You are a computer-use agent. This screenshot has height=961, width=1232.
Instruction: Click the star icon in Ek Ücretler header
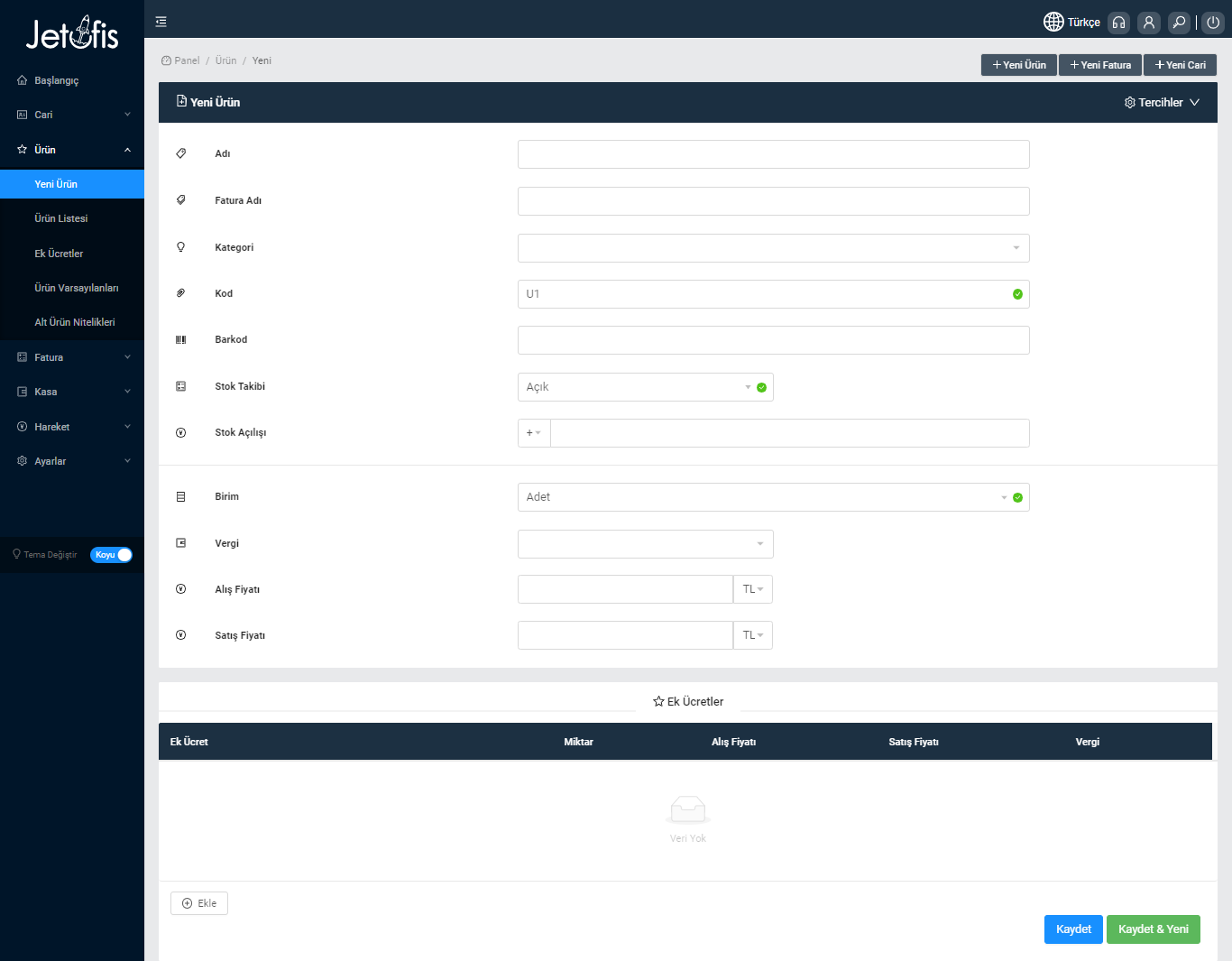click(x=658, y=701)
